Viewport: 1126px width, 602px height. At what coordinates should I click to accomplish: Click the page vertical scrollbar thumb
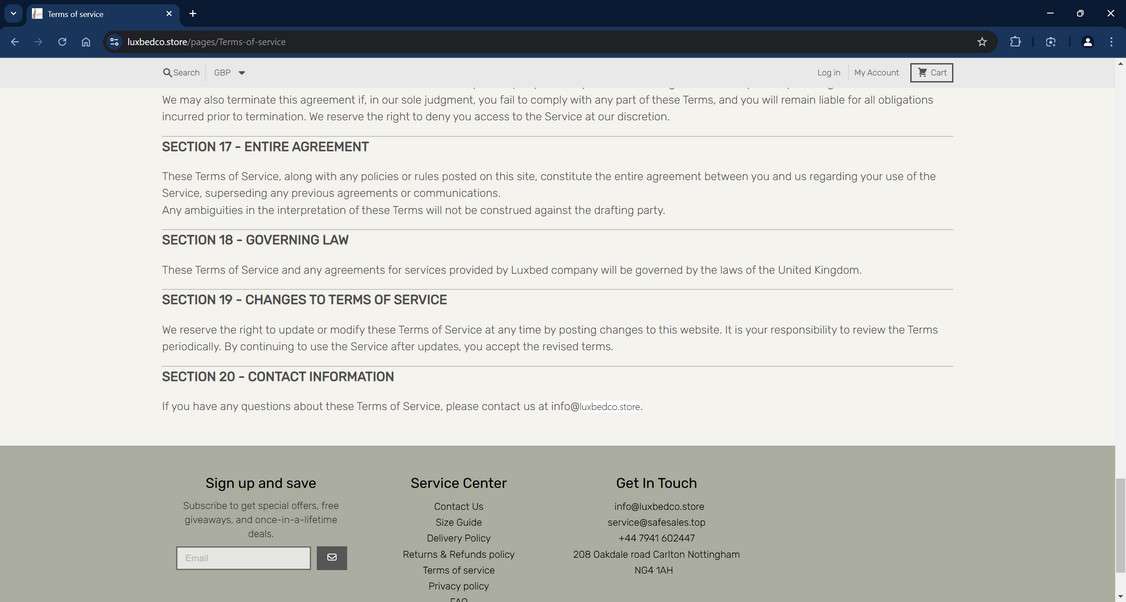point(1120,526)
